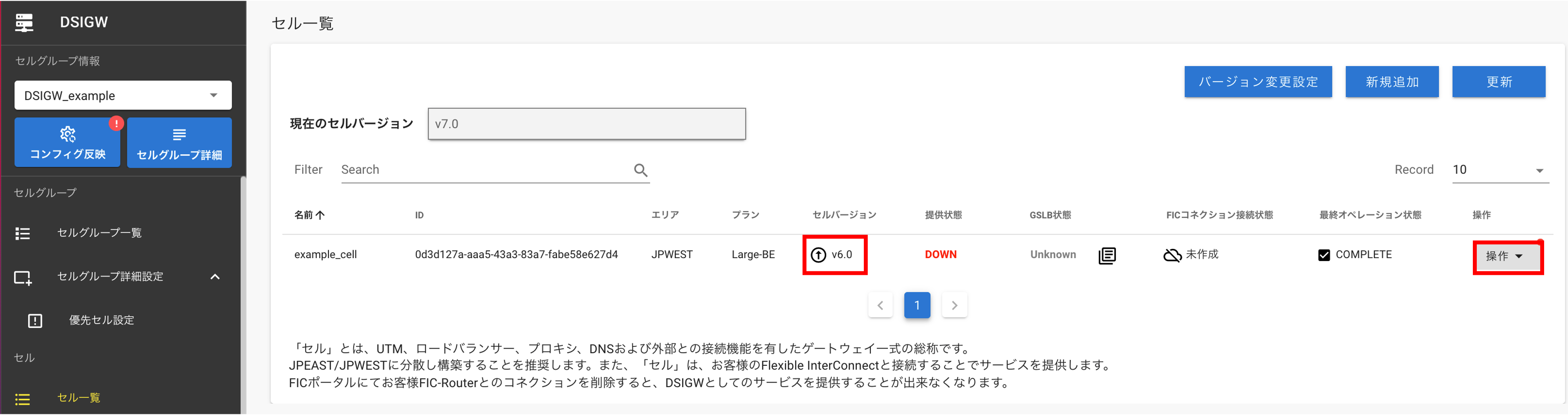This screenshot has width=1568, height=415.
Task: Click the FICコネクション接続状態 column header
Action: click(1219, 215)
